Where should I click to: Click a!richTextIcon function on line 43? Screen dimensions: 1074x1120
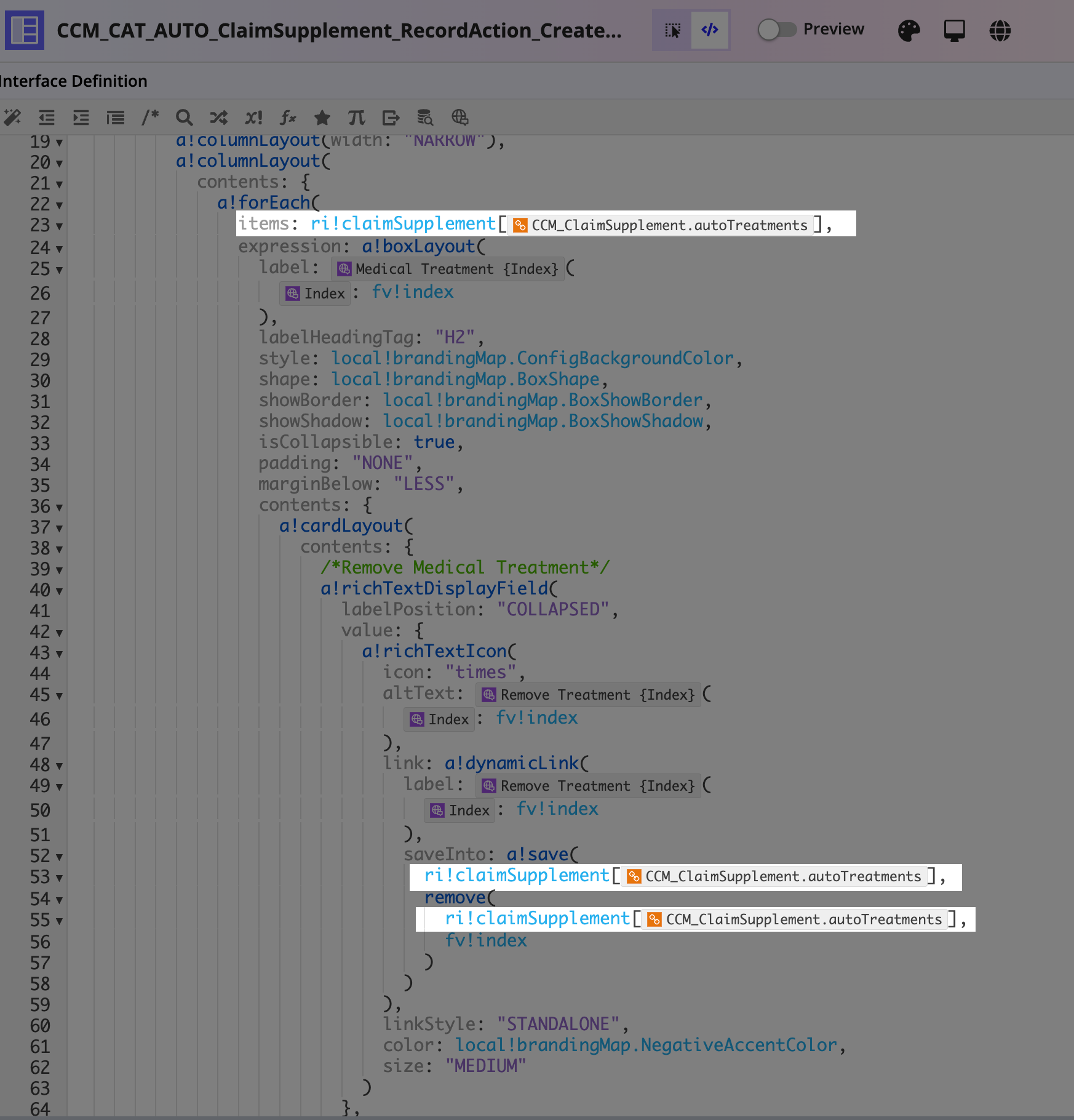(434, 651)
